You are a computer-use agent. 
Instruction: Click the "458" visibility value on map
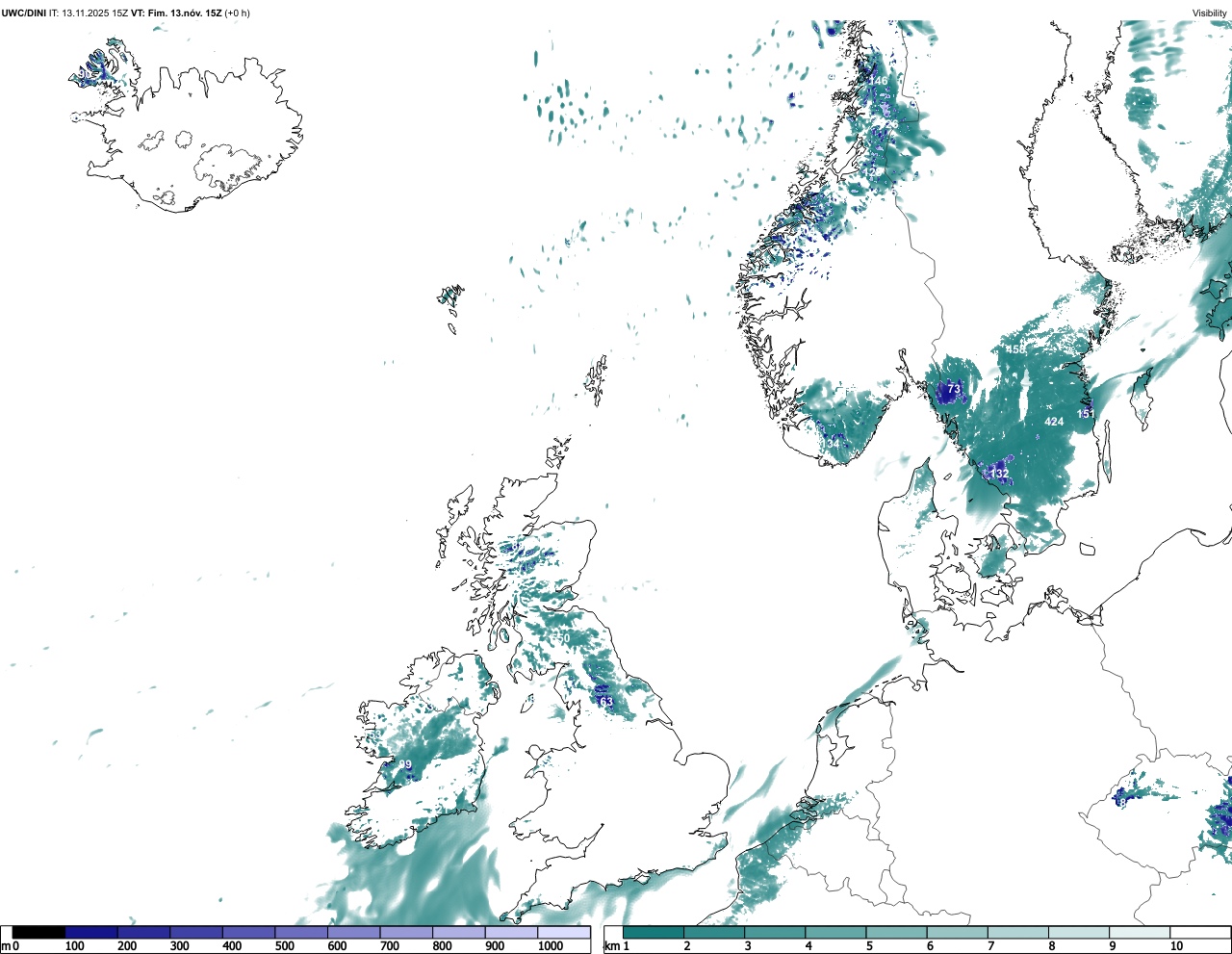[1015, 349]
